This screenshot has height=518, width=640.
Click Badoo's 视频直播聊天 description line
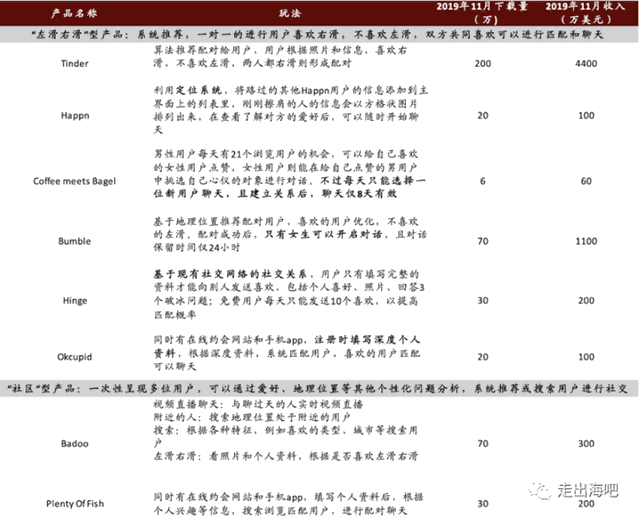258,404
